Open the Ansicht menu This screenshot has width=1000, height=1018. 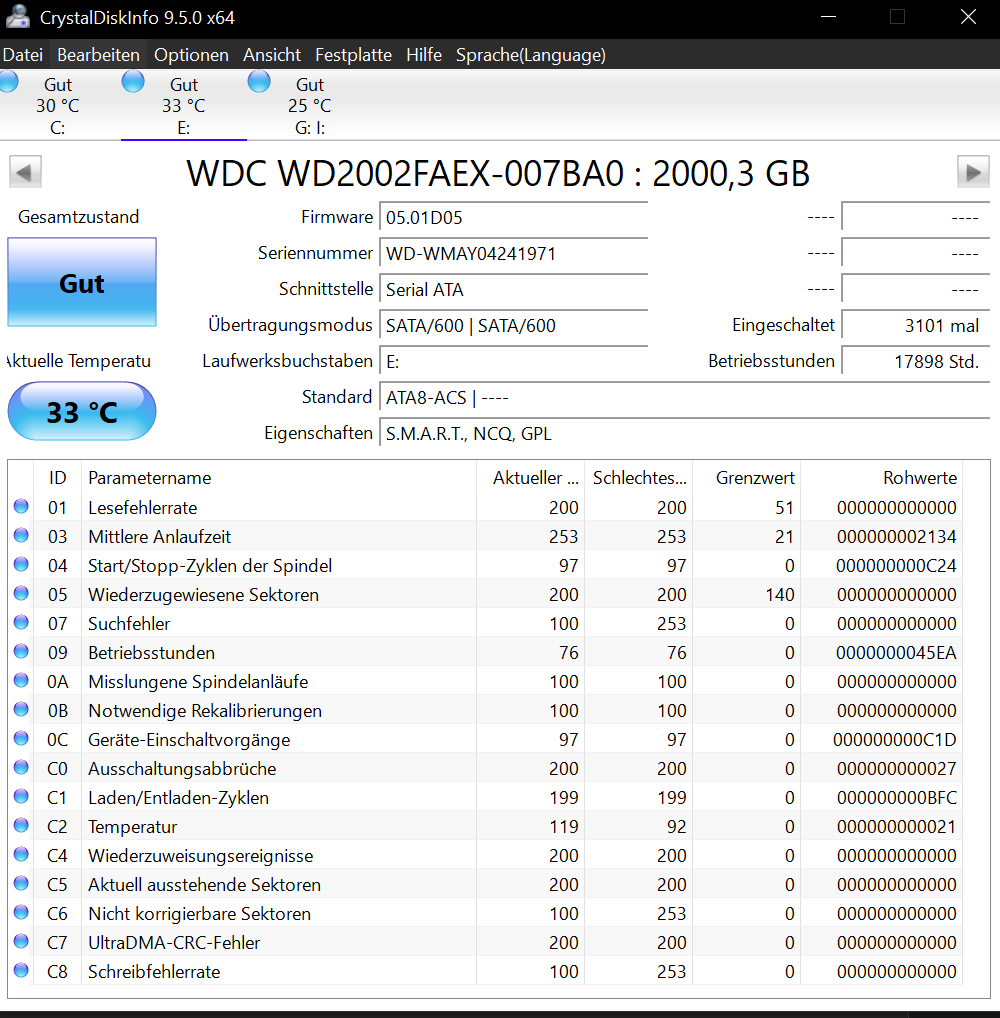click(x=271, y=55)
